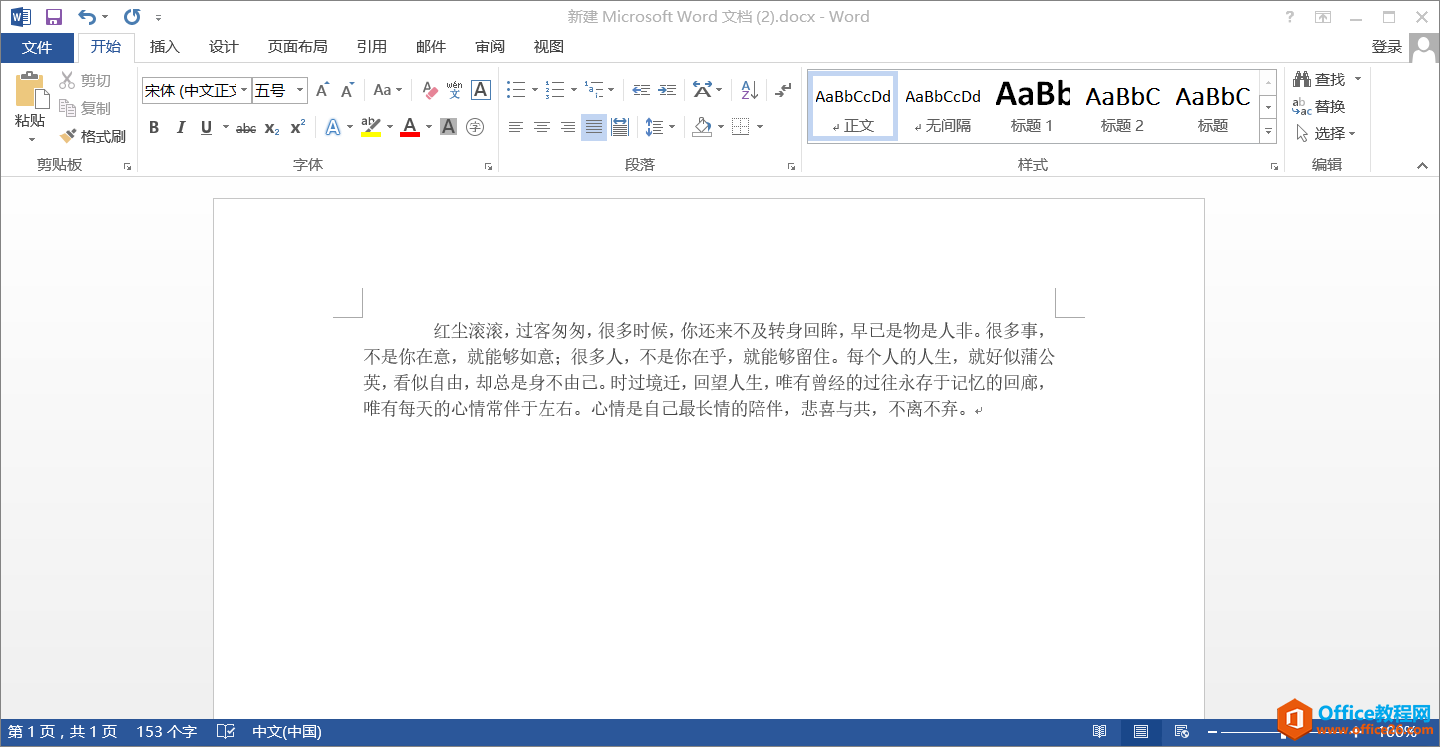Undo the last action
This screenshot has height=747, width=1440.
click(x=87, y=17)
